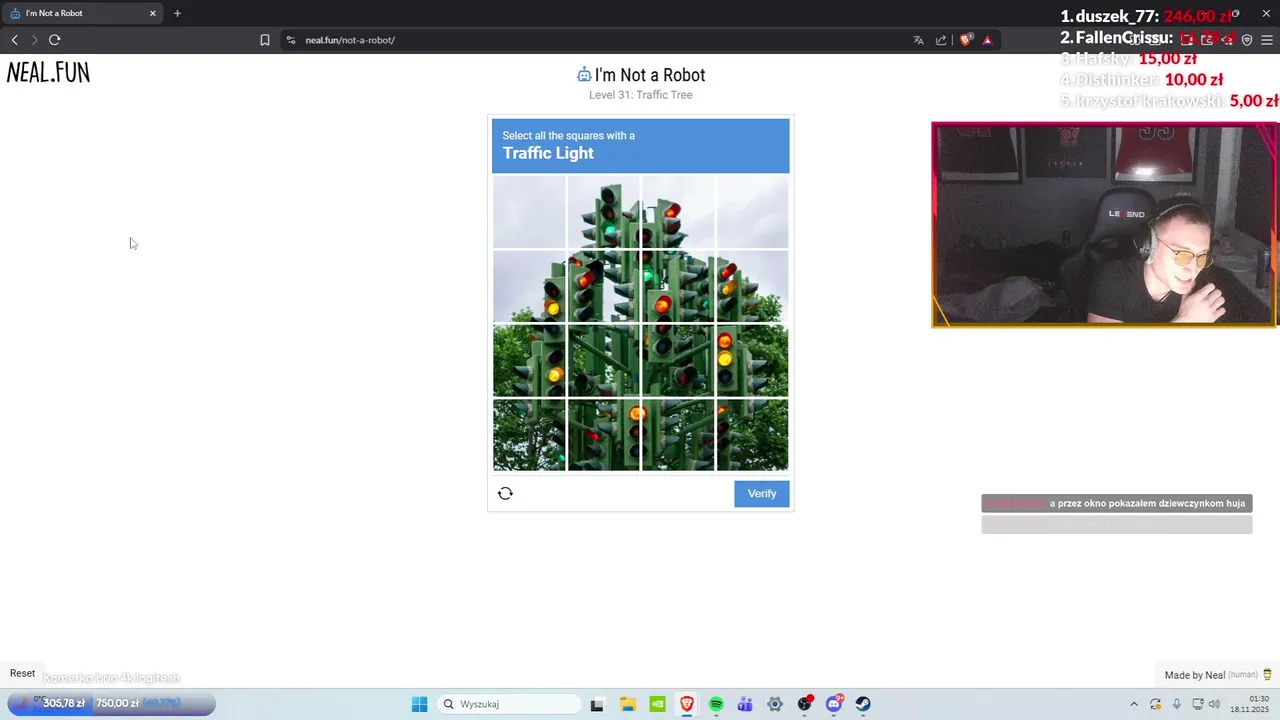Open Microsoft Teams from the taskbar
1280x720 pixels.
pos(745,704)
